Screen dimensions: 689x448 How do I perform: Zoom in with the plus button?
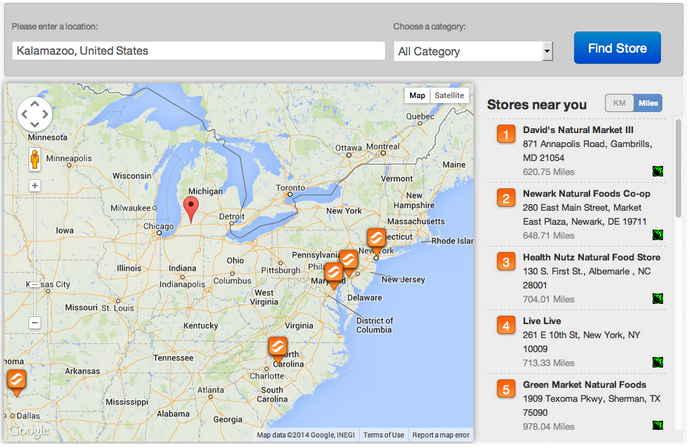coord(35,186)
